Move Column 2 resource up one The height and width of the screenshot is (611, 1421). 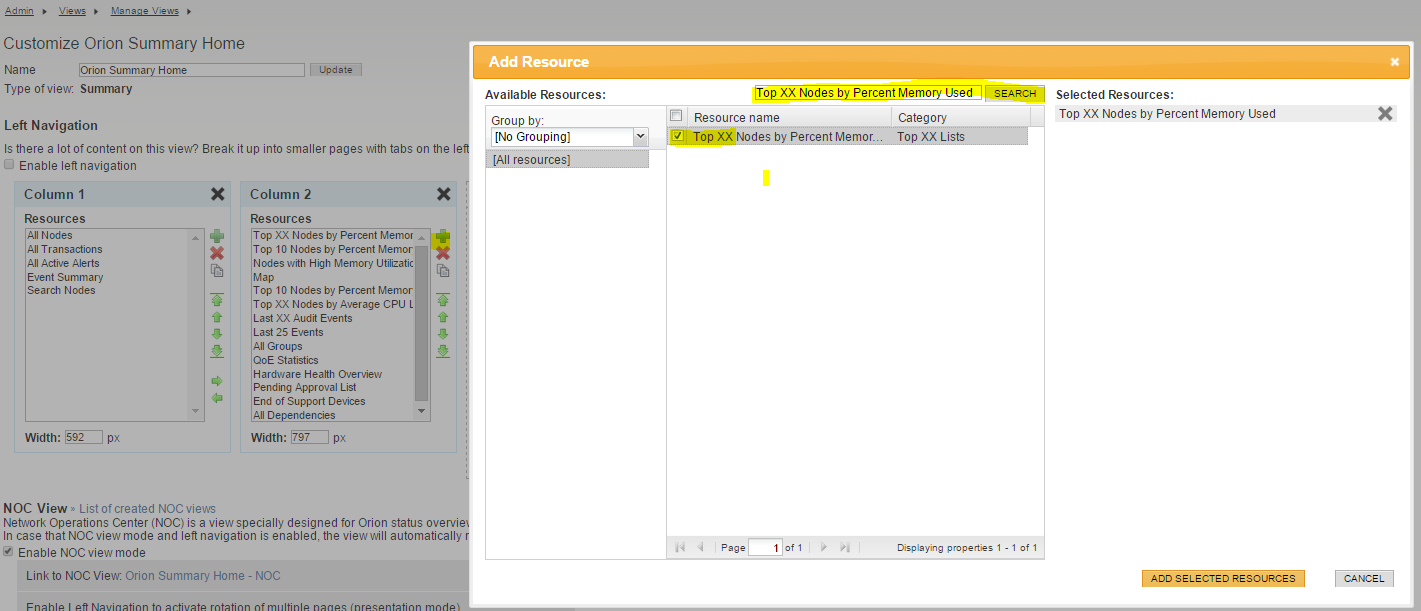443,317
